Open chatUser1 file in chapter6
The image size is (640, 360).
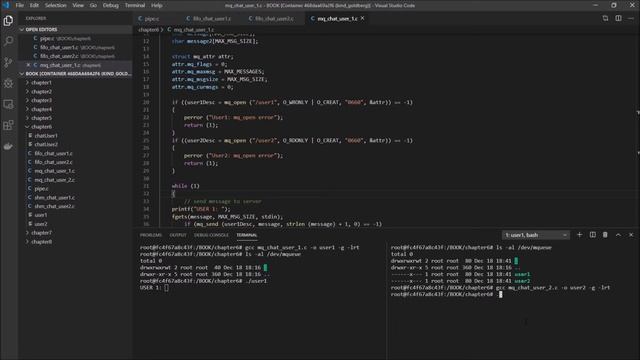[x=46, y=136]
